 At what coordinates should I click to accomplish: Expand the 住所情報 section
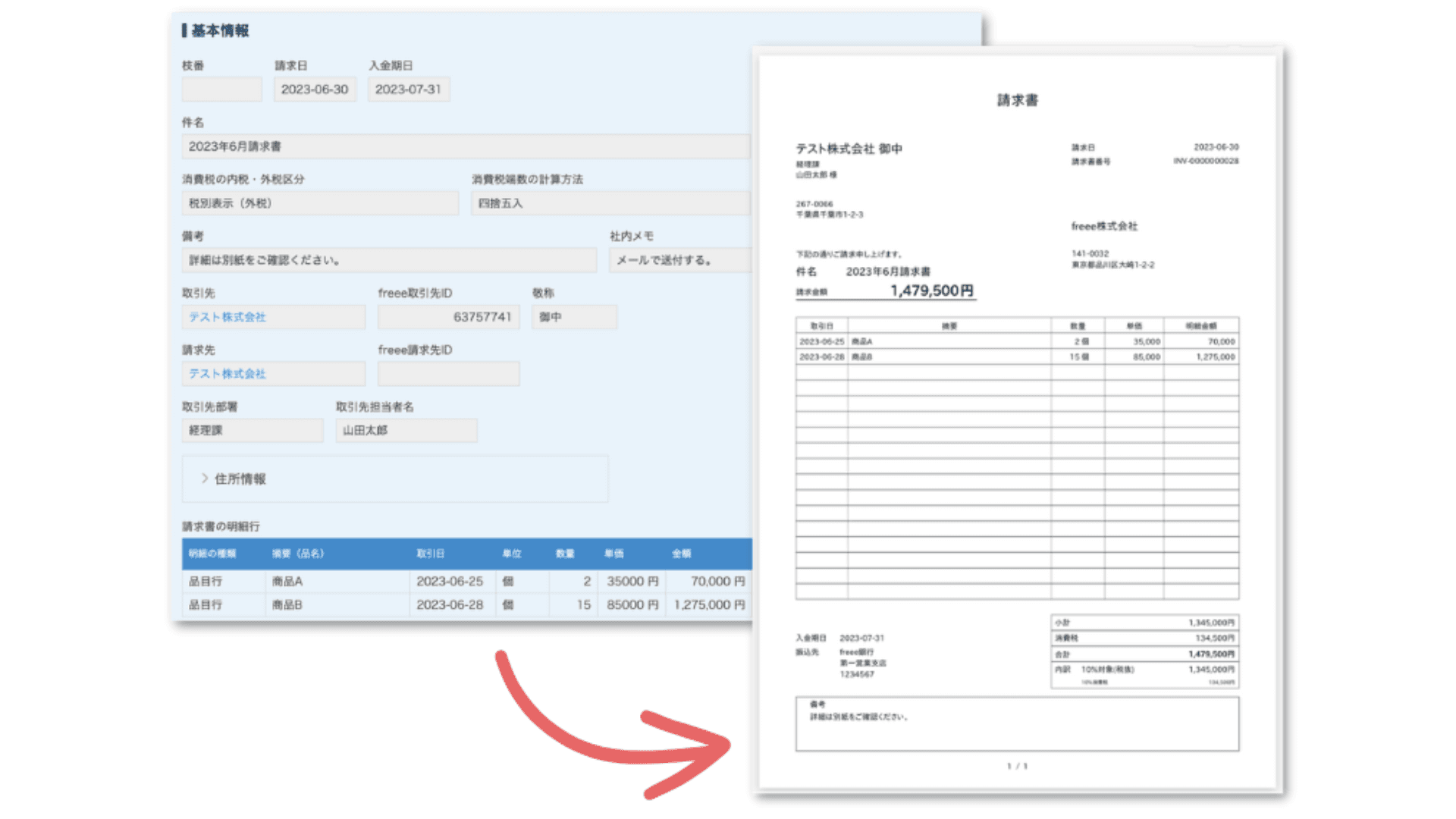pos(395,479)
